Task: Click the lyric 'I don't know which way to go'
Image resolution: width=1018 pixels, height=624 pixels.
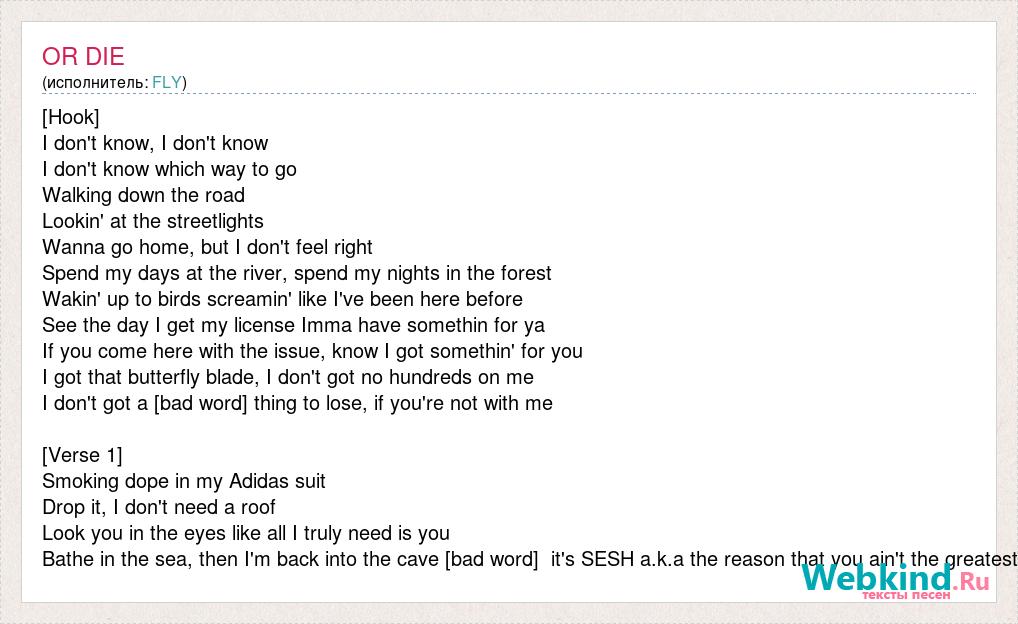Action: point(169,169)
